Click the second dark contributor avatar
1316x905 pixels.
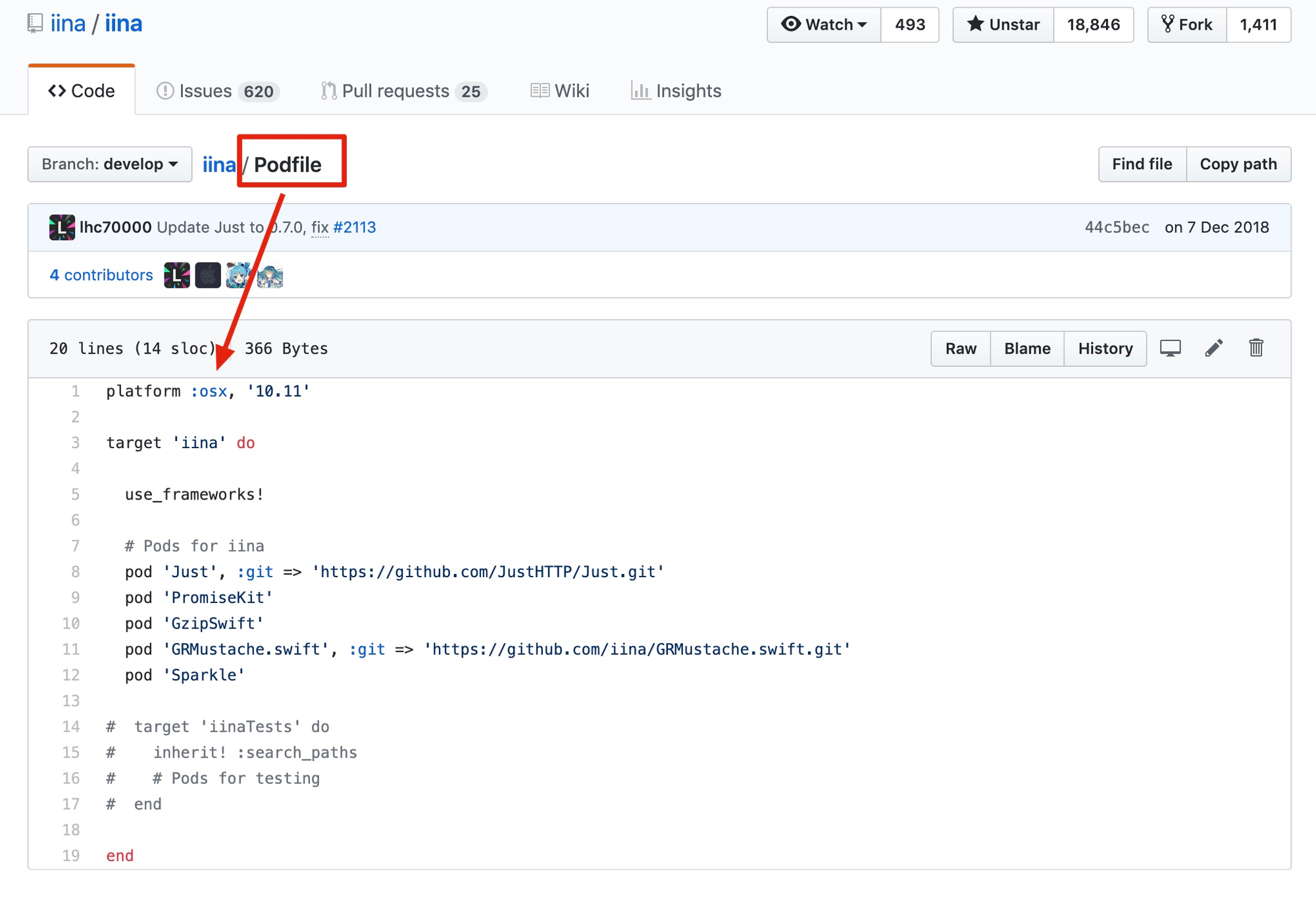208,275
